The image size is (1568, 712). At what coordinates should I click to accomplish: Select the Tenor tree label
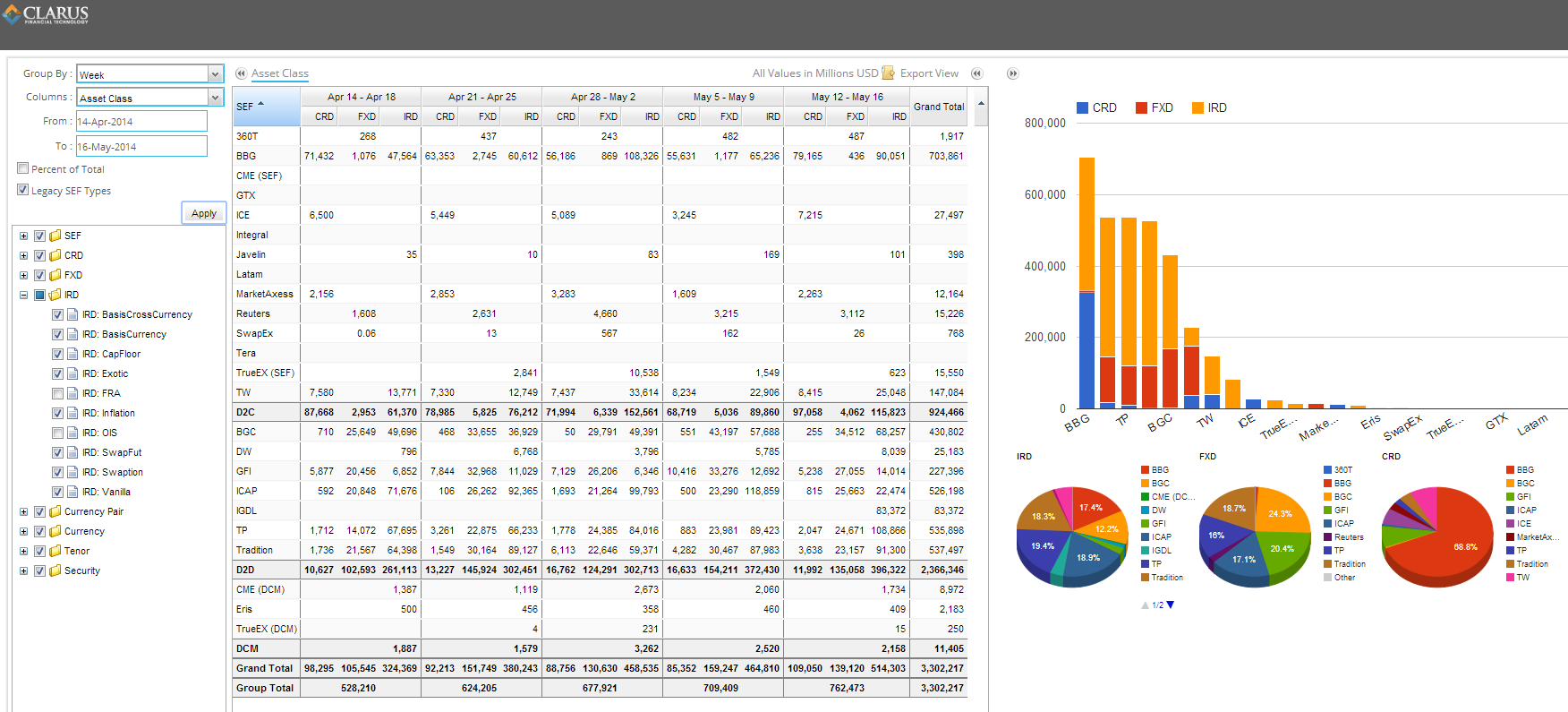click(x=77, y=551)
